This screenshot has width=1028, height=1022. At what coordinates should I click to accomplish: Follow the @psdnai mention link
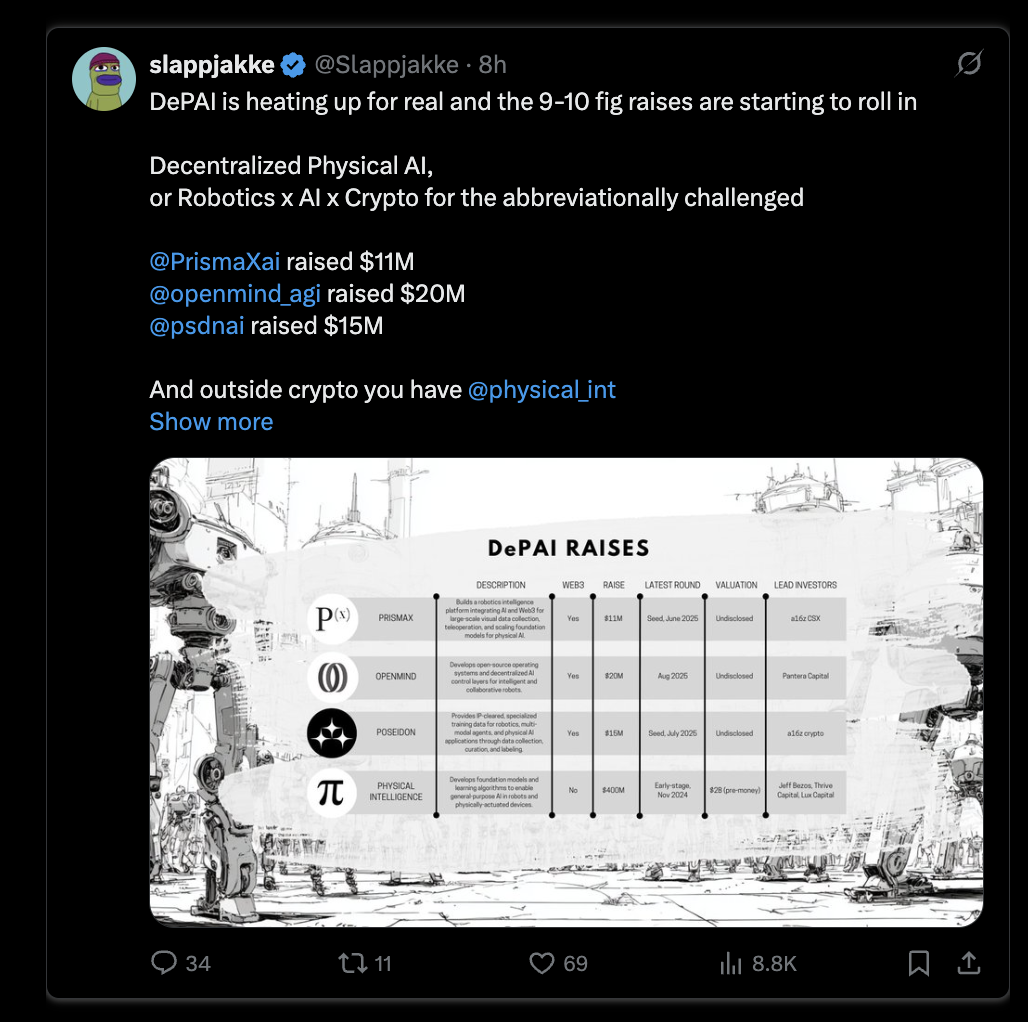(197, 326)
